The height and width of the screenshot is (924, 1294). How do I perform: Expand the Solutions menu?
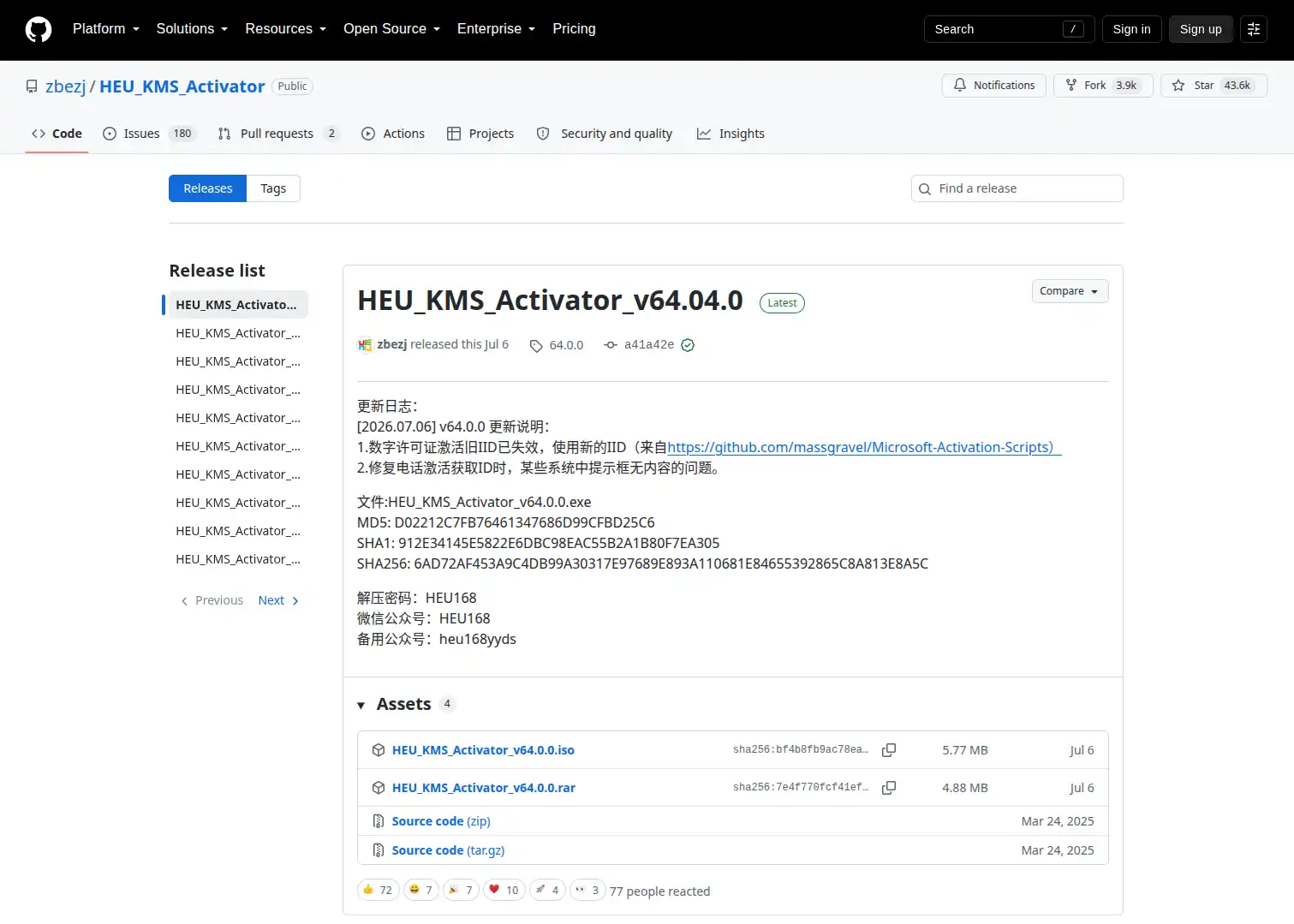click(x=192, y=29)
